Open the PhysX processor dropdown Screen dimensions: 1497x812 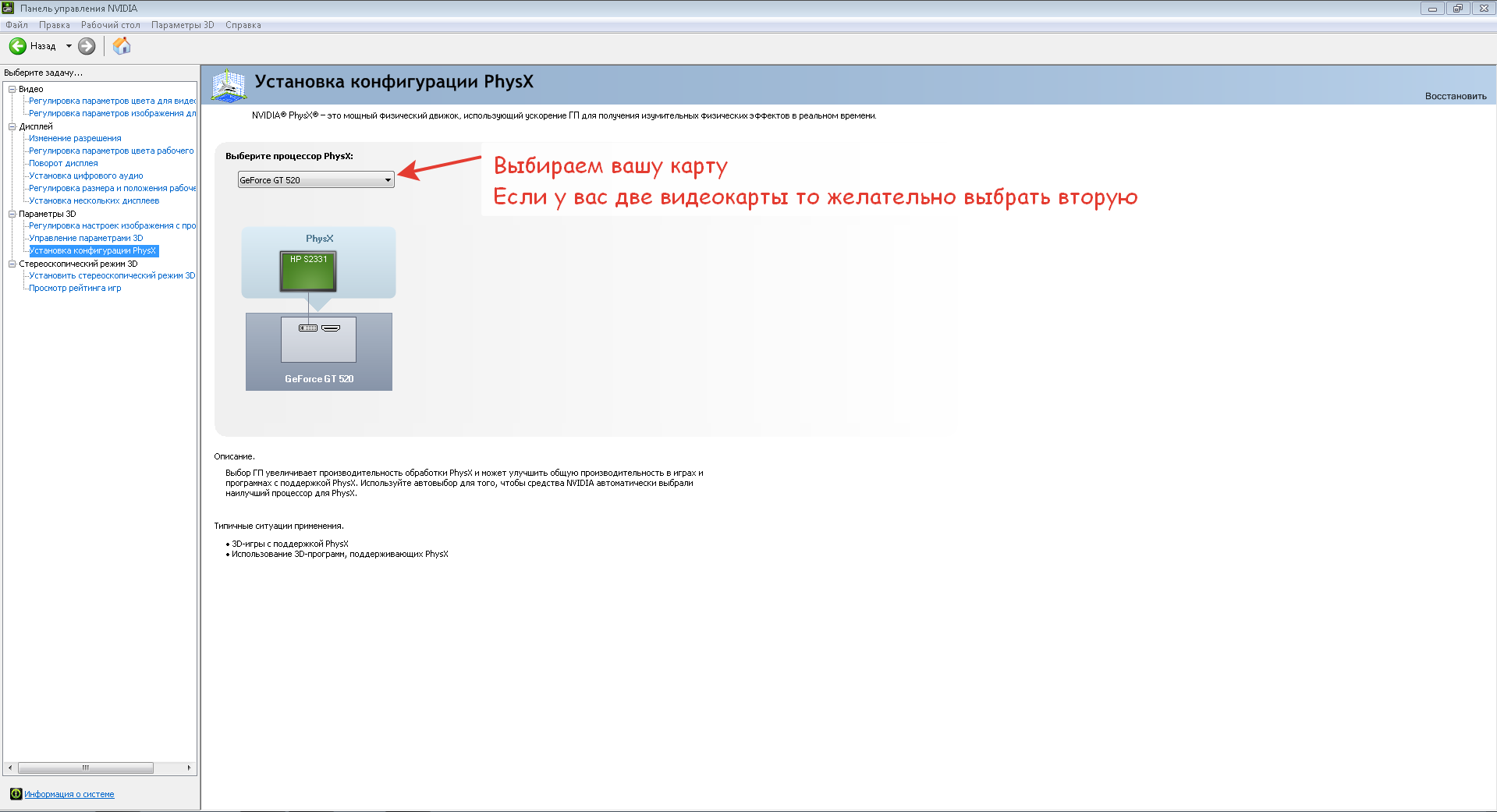[316, 180]
